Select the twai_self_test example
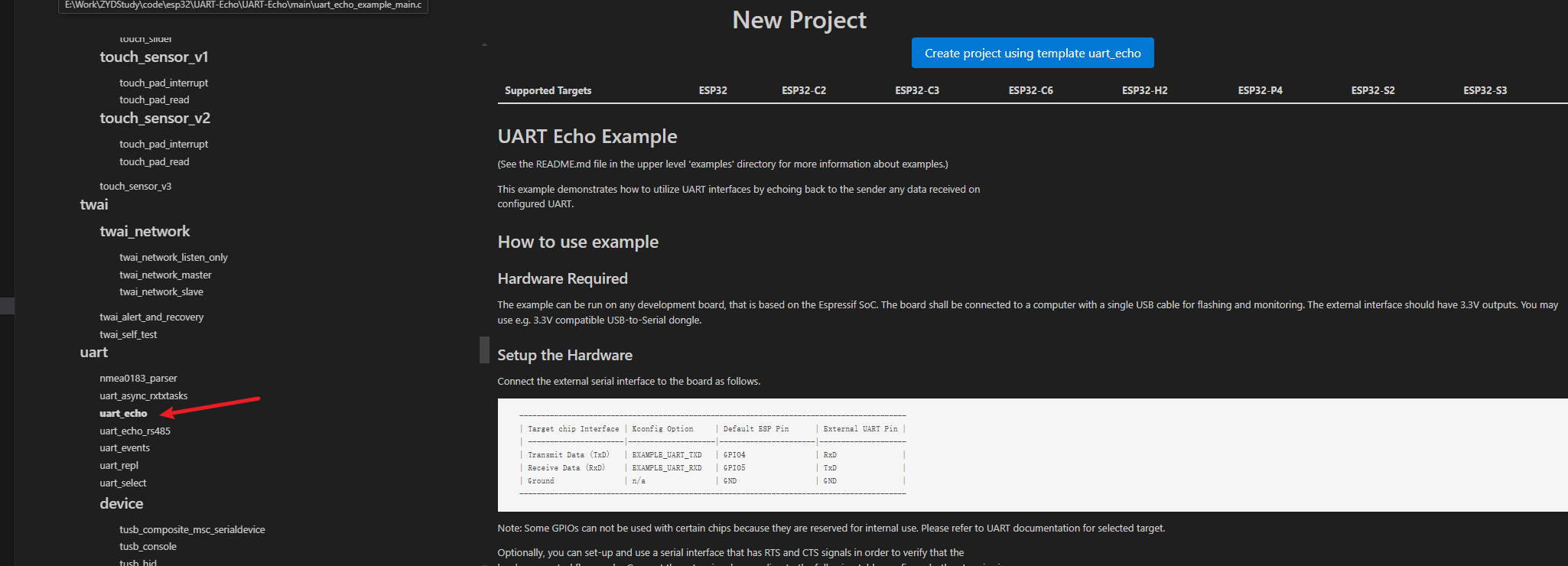Screen dimensions: 1568x566 (x=128, y=335)
